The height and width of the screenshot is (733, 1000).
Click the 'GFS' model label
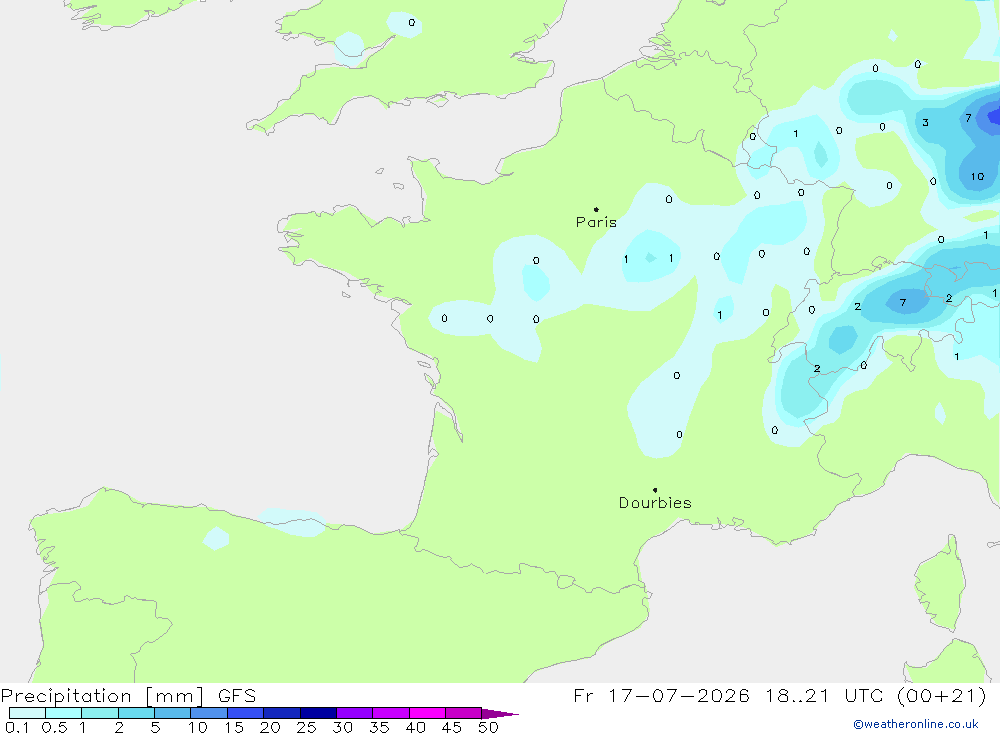(x=237, y=696)
